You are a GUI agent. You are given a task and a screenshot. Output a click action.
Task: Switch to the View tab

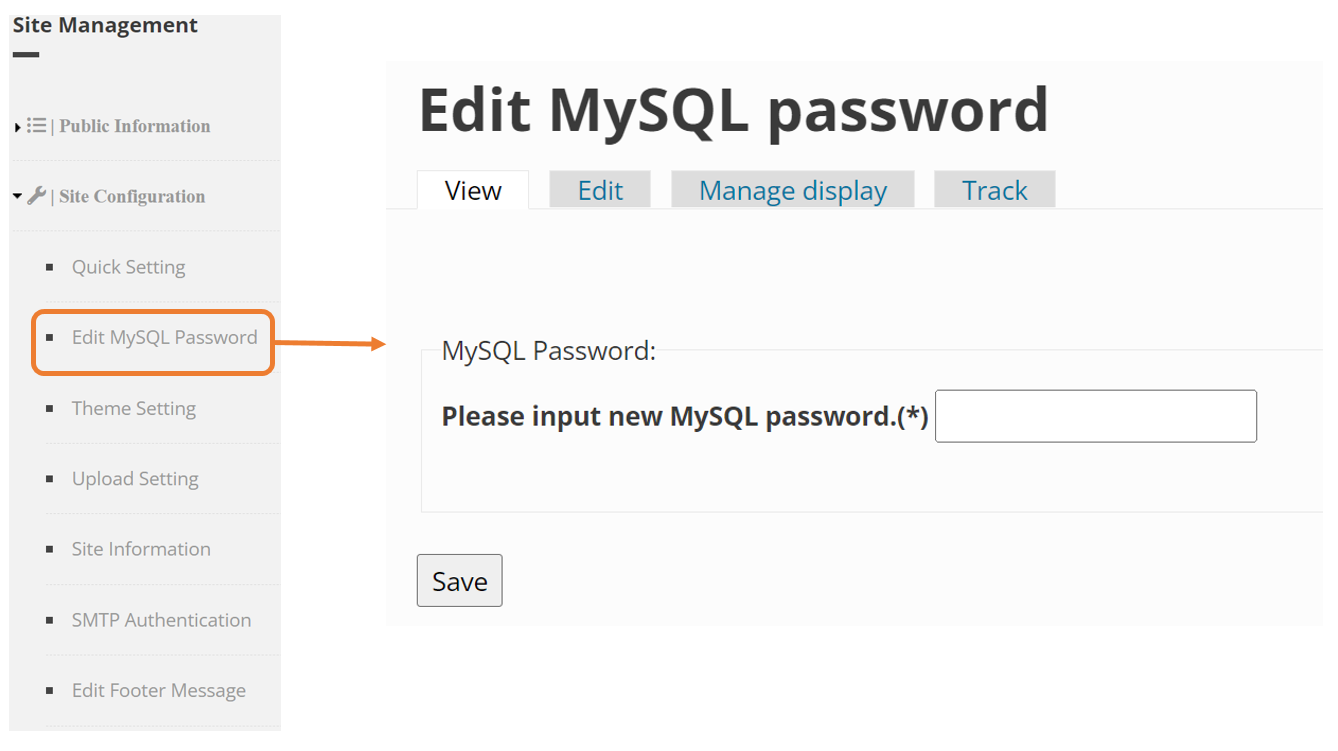coord(473,190)
